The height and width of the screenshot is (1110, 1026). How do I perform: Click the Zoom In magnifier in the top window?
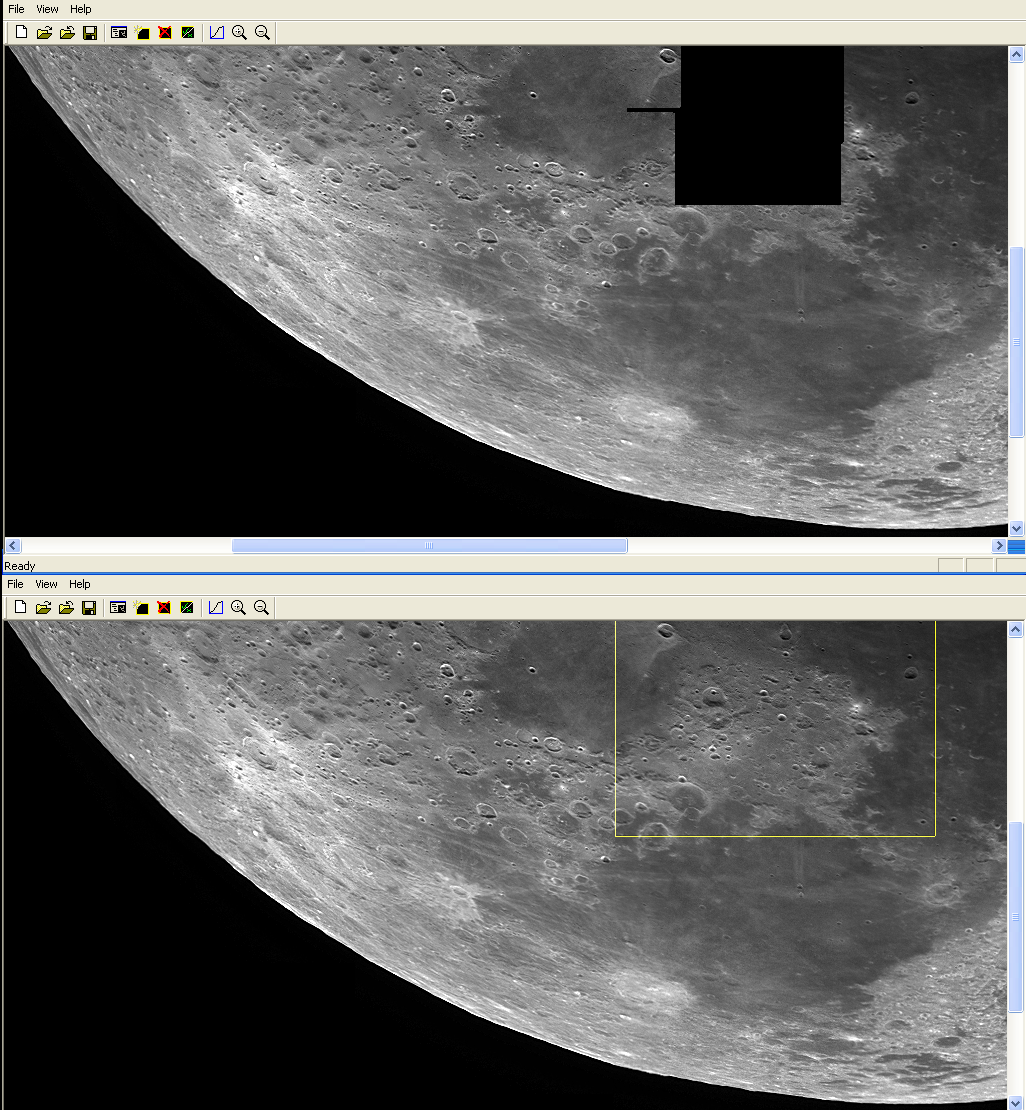click(239, 33)
